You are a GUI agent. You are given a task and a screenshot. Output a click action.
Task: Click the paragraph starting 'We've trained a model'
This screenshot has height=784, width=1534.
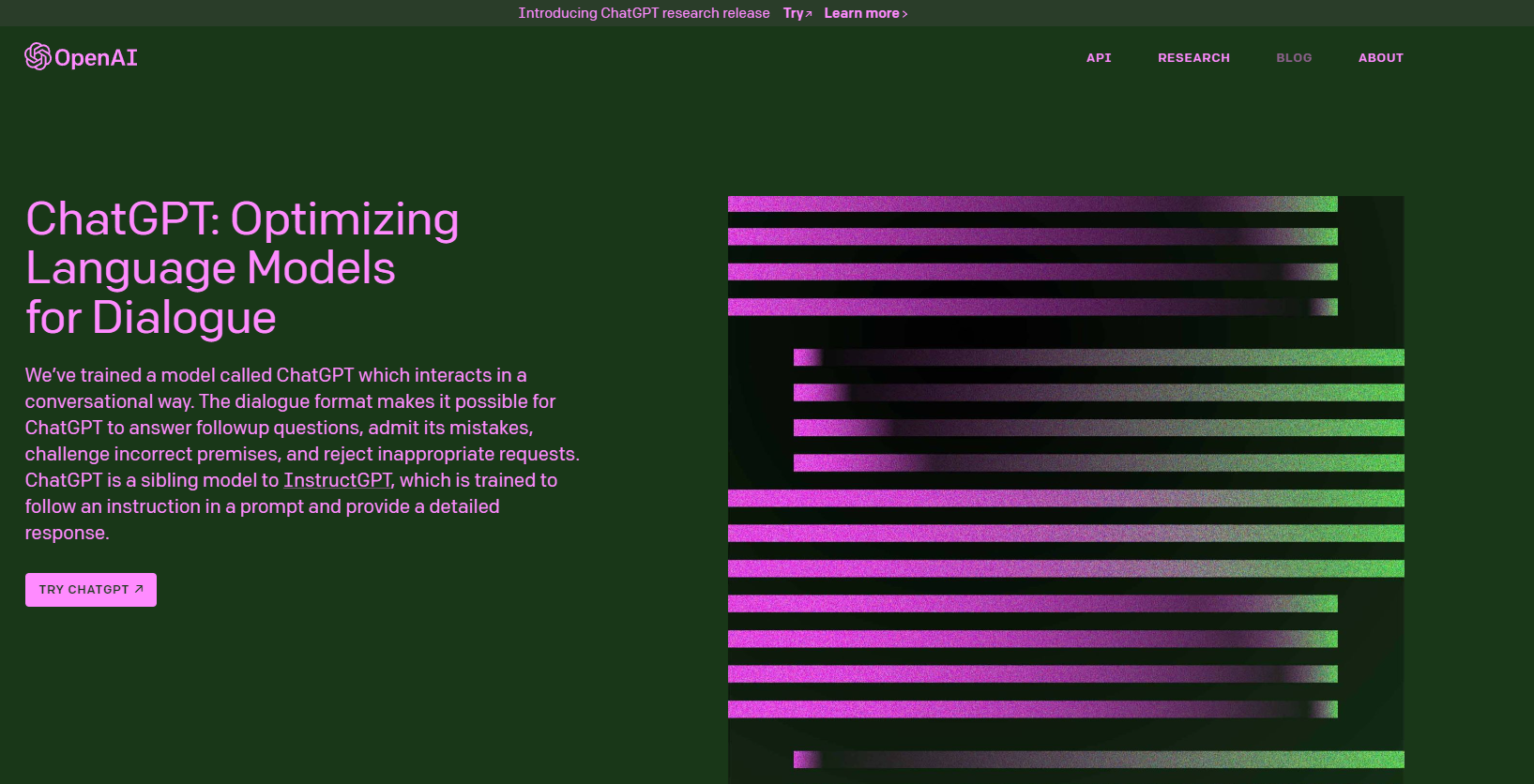tap(302, 454)
